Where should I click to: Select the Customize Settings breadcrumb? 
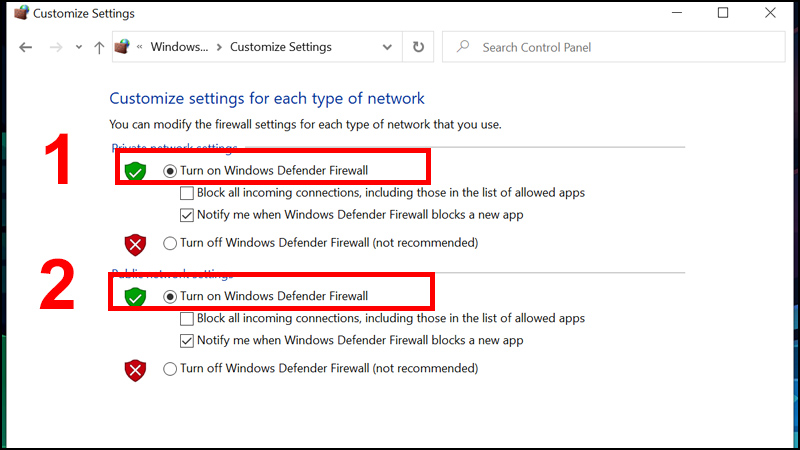pos(279,47)
